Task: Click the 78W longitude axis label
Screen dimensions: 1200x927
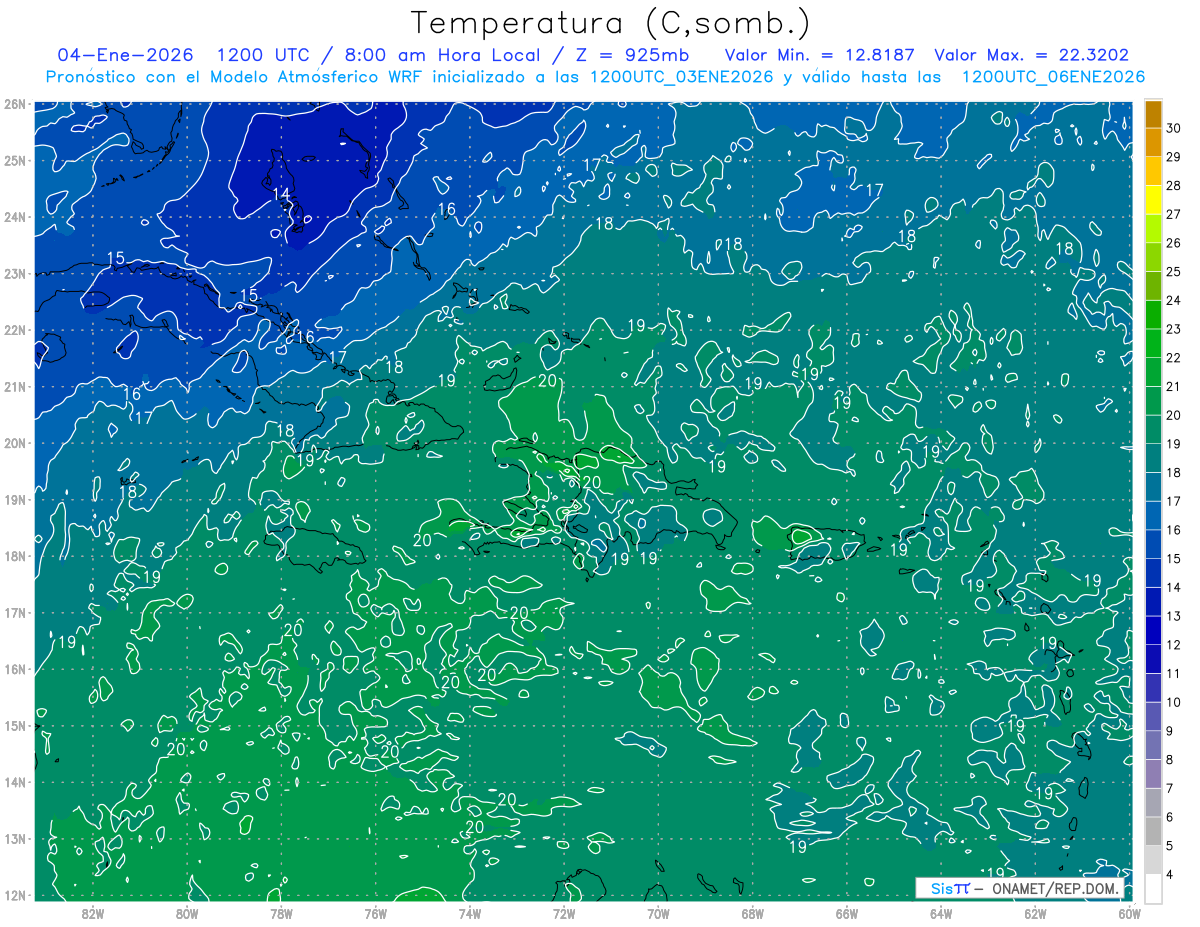Action: coord(281,913)
